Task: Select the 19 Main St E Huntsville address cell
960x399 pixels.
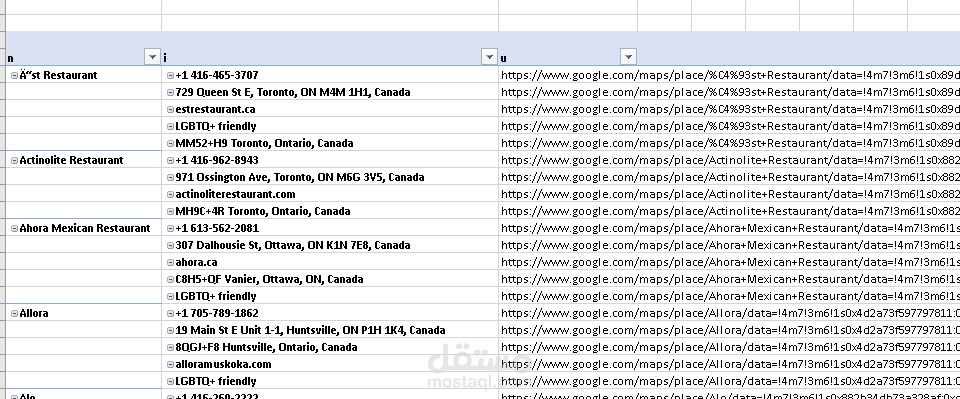Action: pyautogui.click(x=330, y=330)
